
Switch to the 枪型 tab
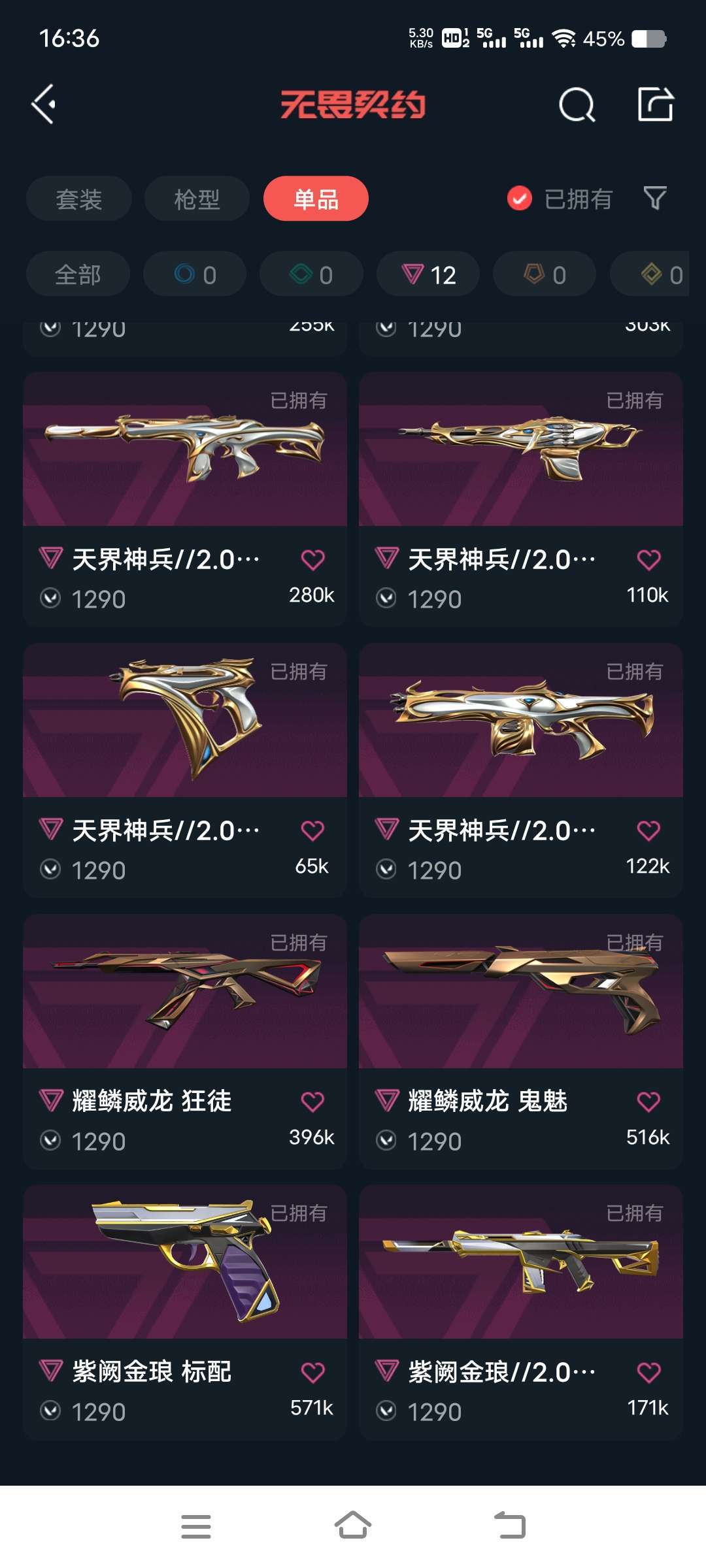(x=197, y=199)
